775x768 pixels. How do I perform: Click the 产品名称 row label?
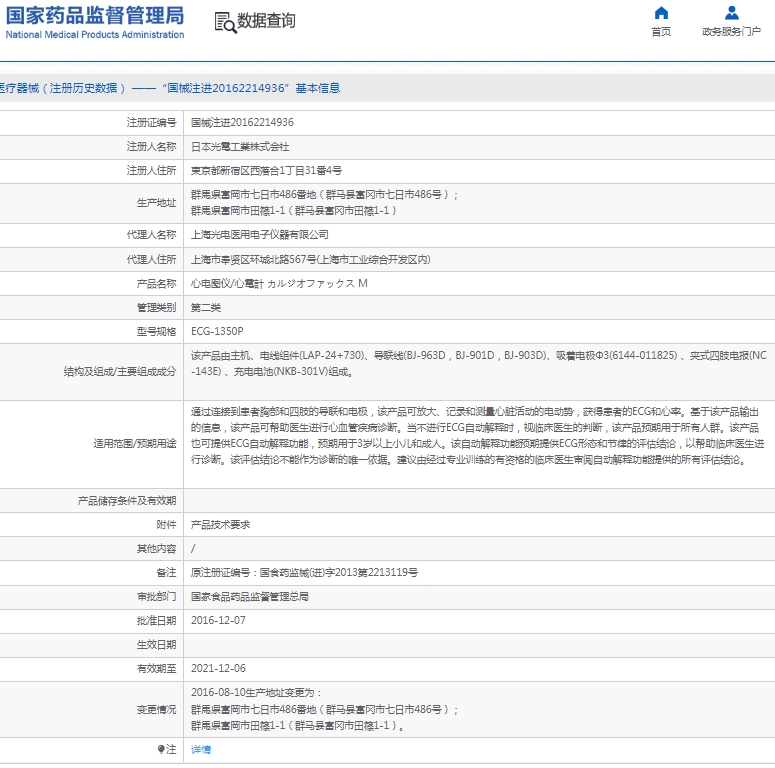[156, 284]
